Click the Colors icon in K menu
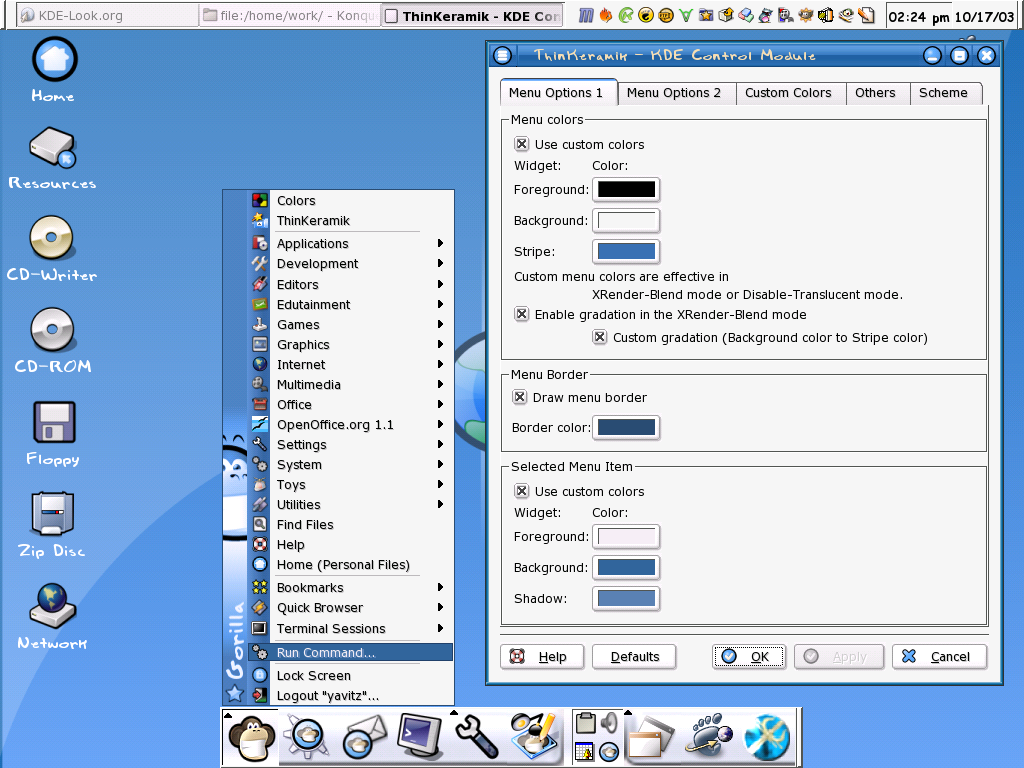 point(260,200)
